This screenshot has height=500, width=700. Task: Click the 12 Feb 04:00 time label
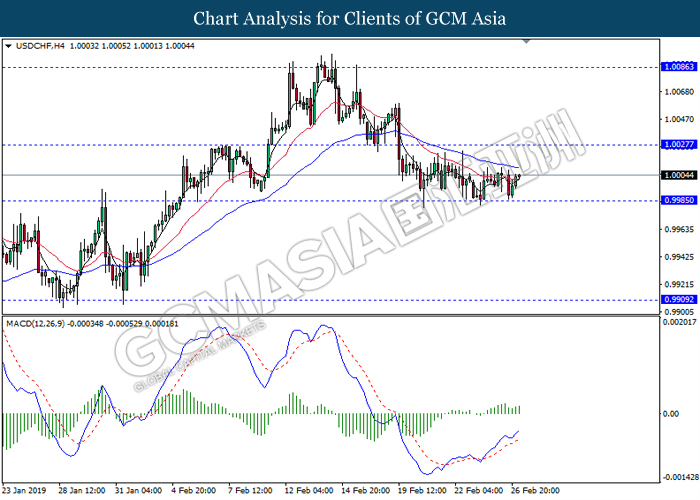coord(309,490)
